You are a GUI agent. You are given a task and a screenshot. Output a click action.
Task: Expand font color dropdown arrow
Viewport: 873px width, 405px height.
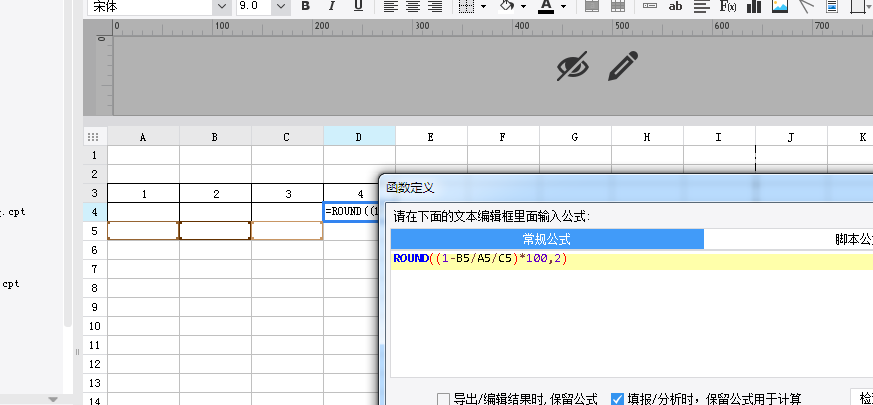(563, 6)
